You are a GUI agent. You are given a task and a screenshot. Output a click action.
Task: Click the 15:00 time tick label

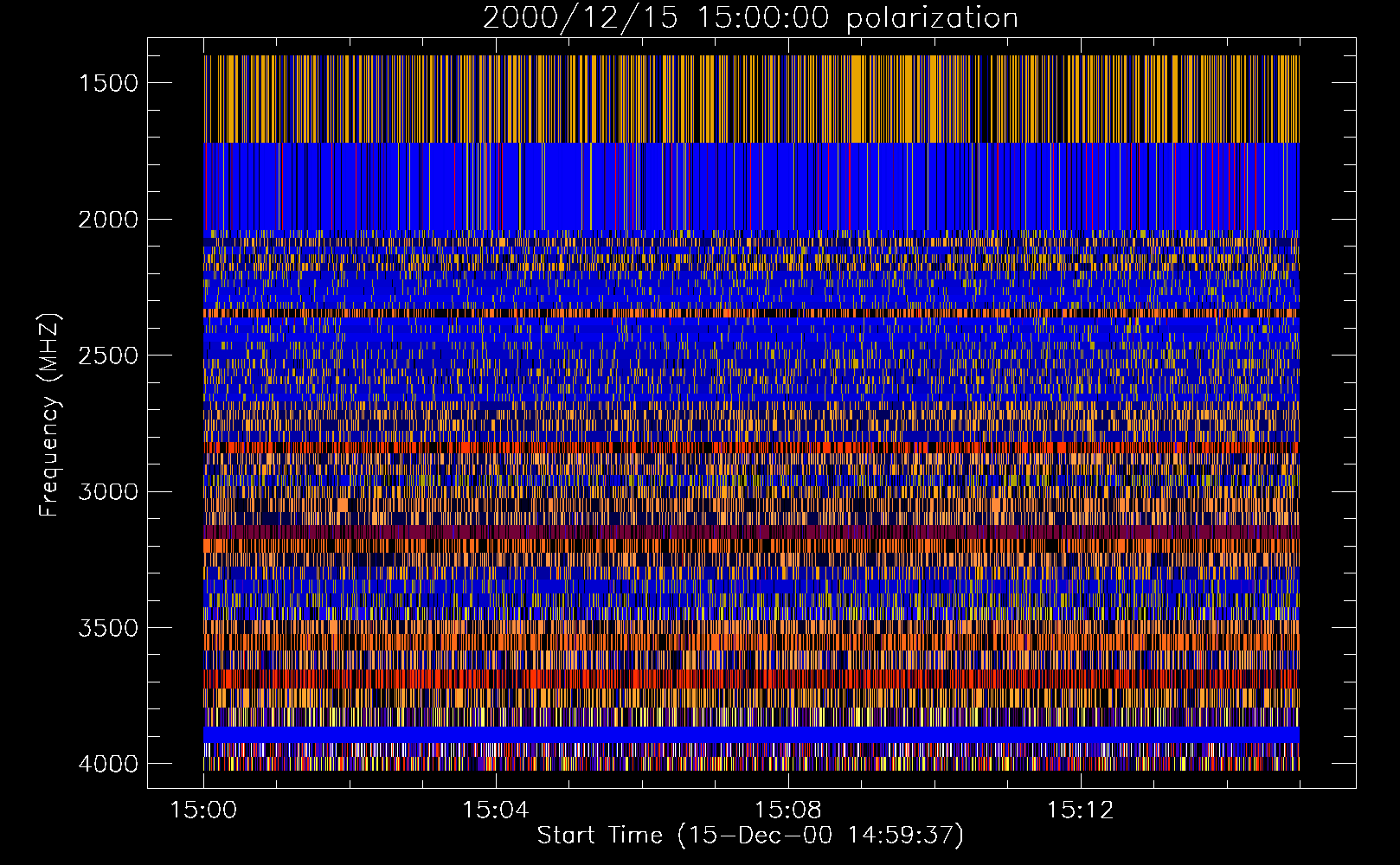(203, 811)
